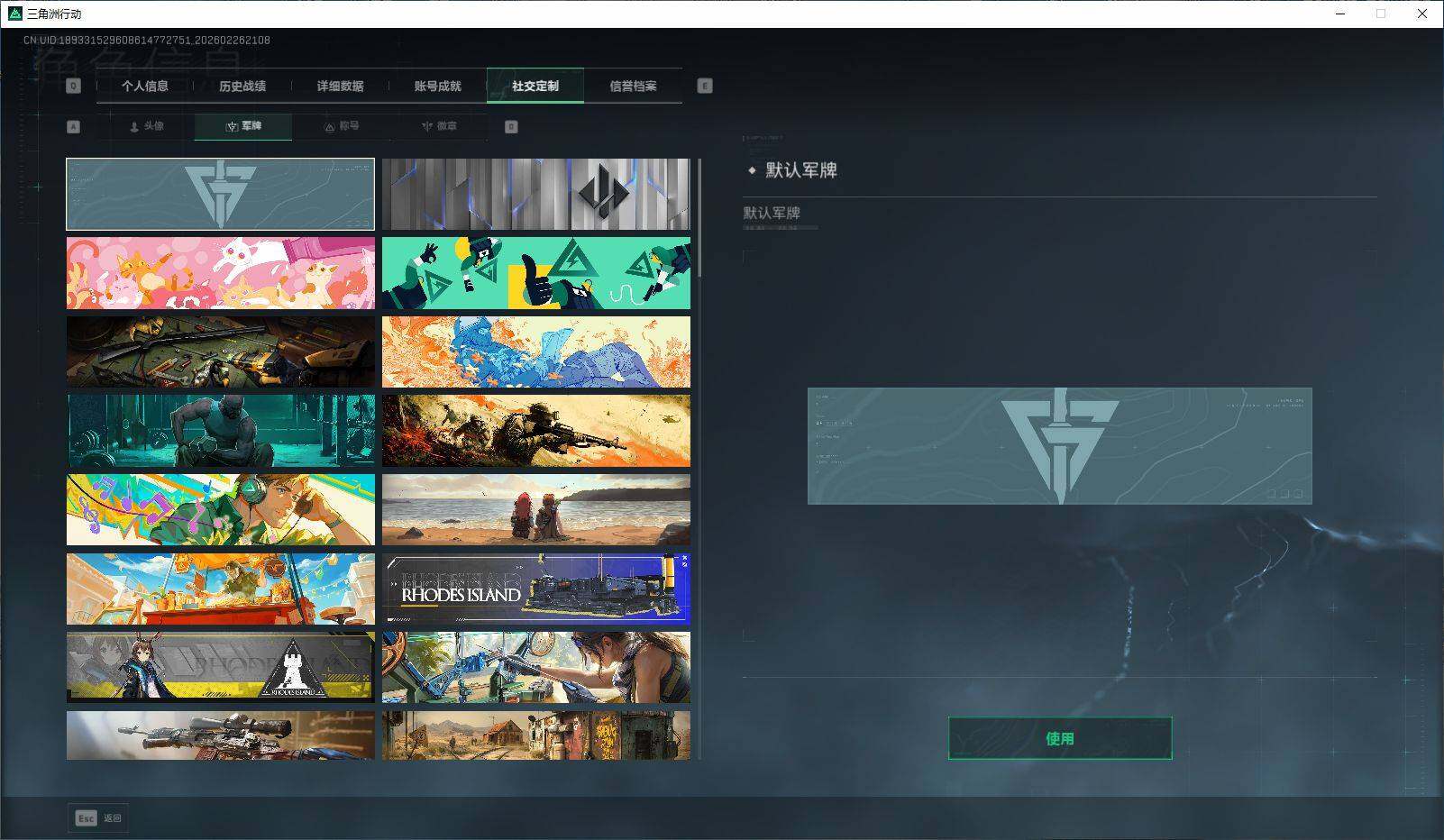
Task: Select the Rhodes Island anime girl dog tag
Action: (221, 668)
